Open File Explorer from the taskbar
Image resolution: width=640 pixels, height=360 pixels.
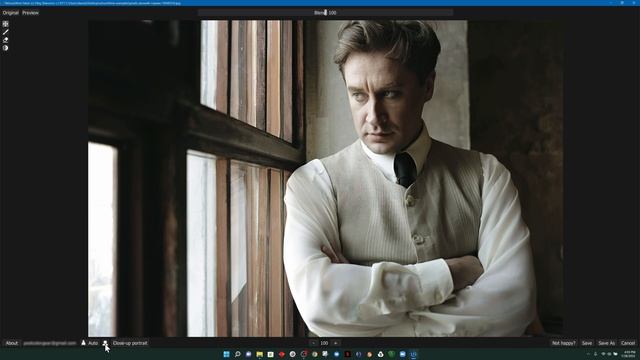click(x=259, y=354)
